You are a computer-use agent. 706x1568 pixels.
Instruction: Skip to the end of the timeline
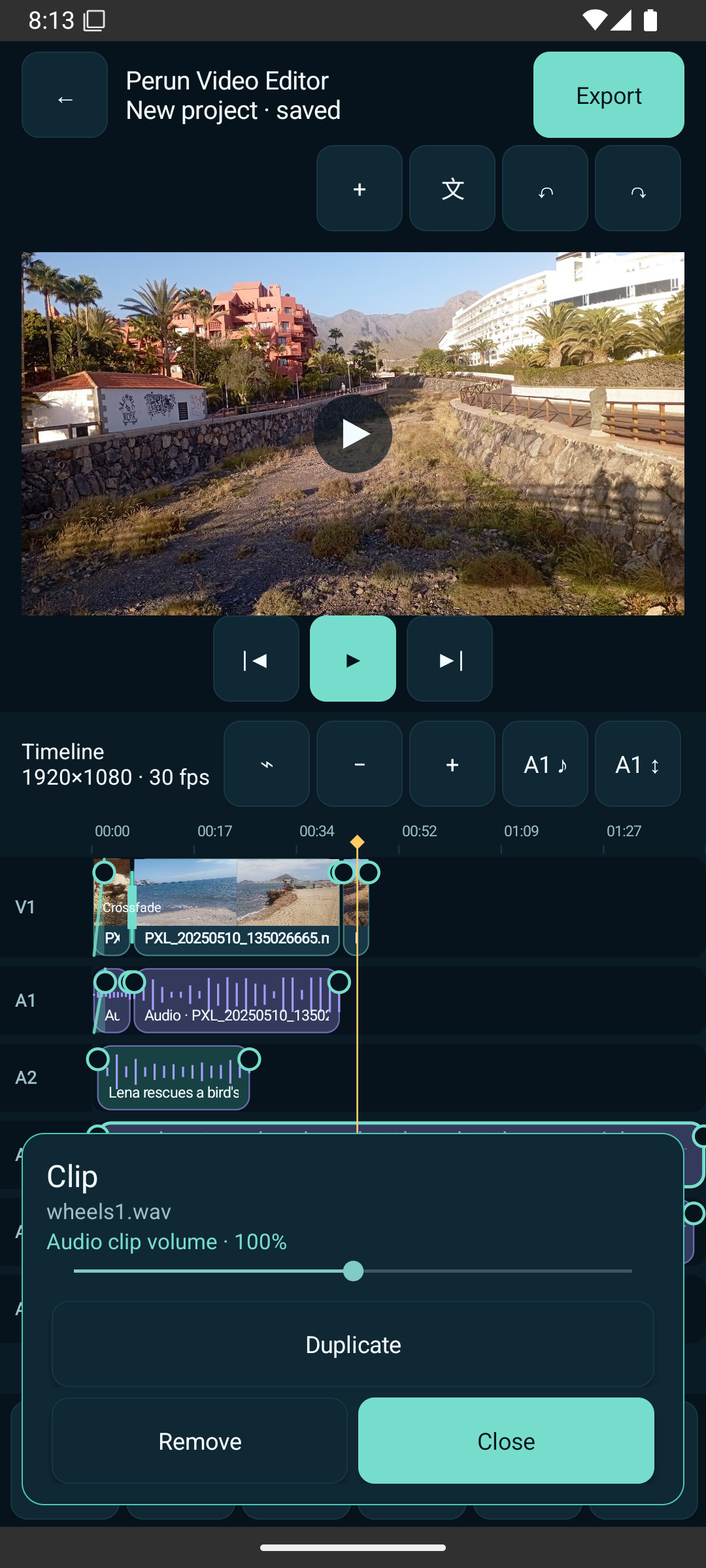tap(450, 659)
